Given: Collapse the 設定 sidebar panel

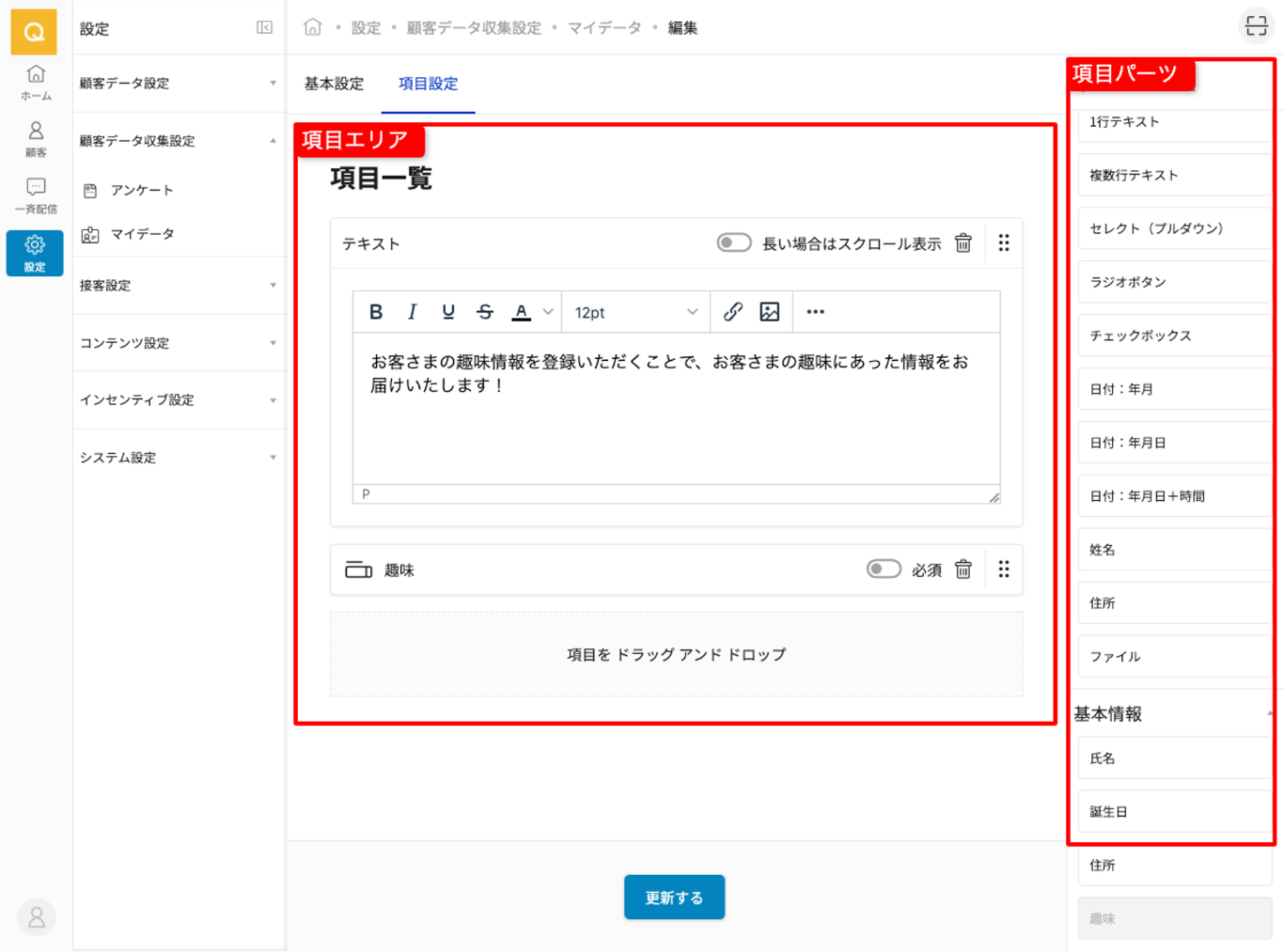Looking at the screenshot, I should pos(264,28).
